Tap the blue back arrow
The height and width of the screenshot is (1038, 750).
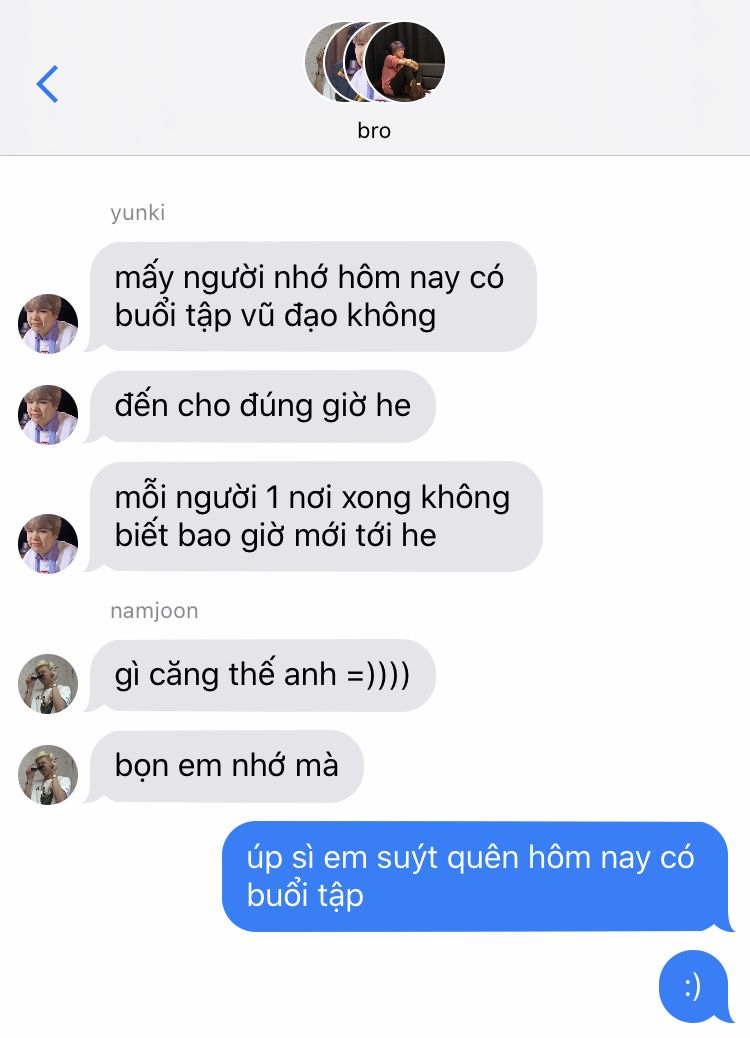point(47,84)
